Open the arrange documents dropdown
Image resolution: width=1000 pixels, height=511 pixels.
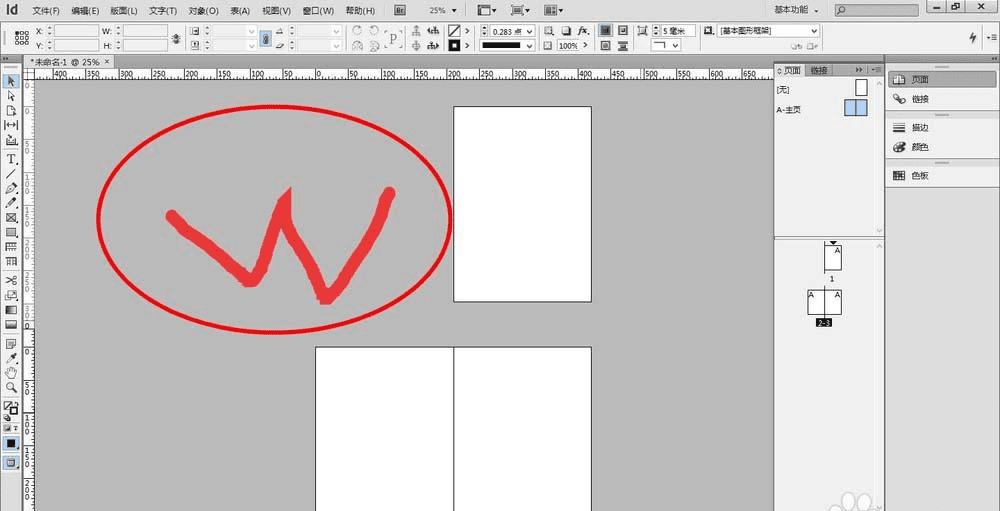pos(554,10)
